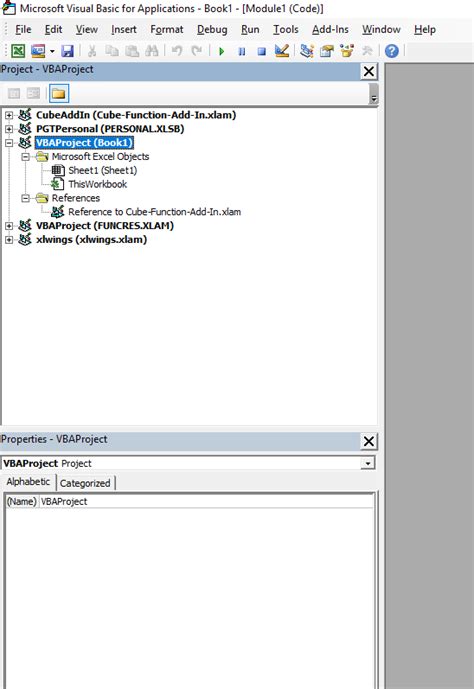Collapse the VBAProject (Book1) node
This screenshot has height=689, width=474.
point(9,143)
